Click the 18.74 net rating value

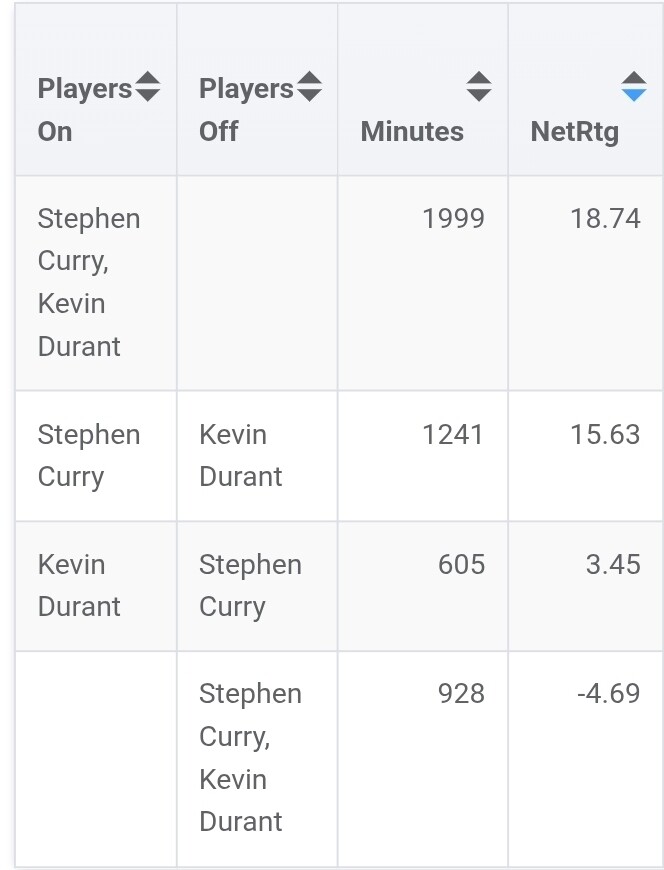click(x=605, y=219)
